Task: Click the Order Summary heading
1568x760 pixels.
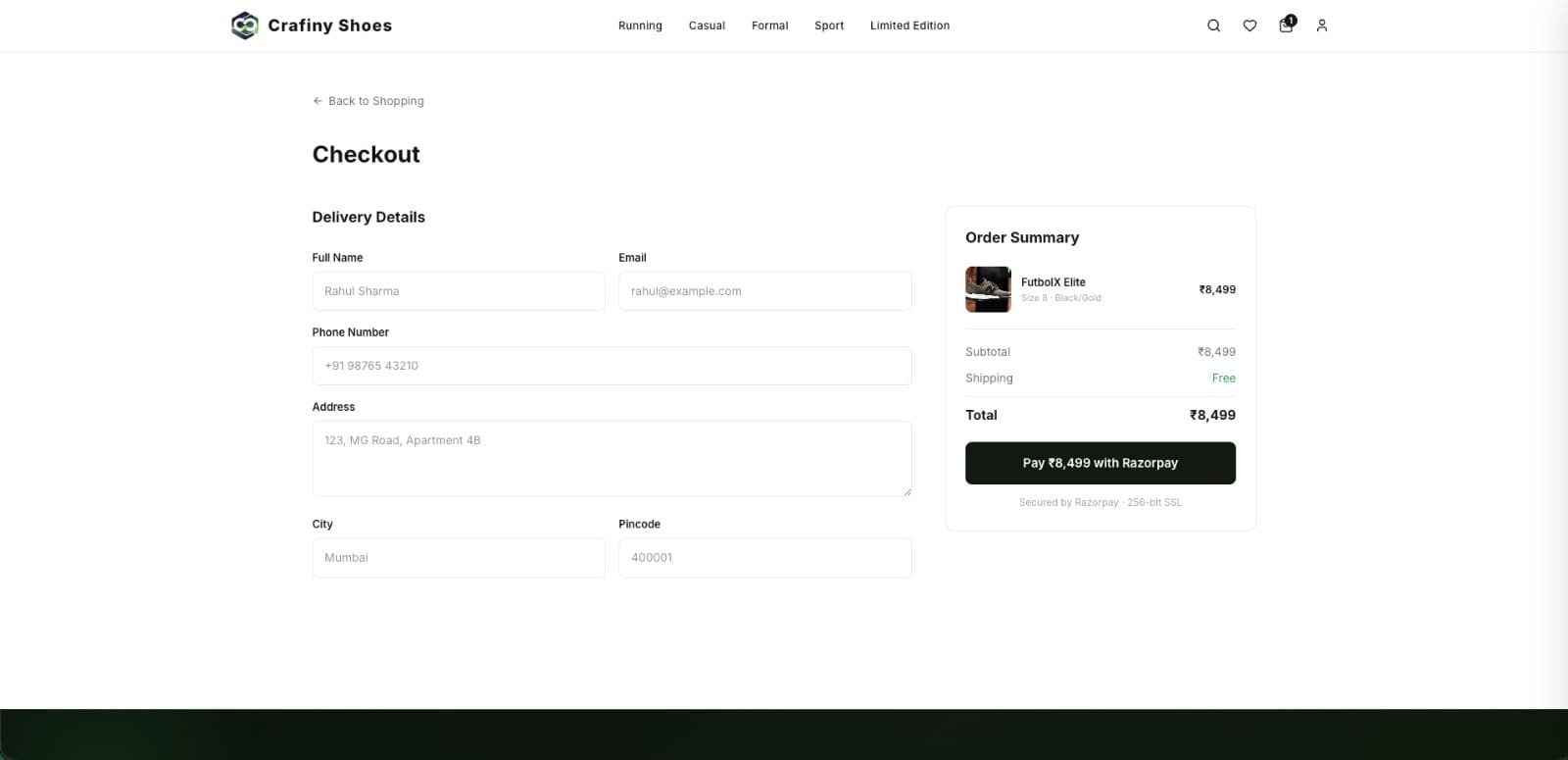Action: pos(1022,237)
